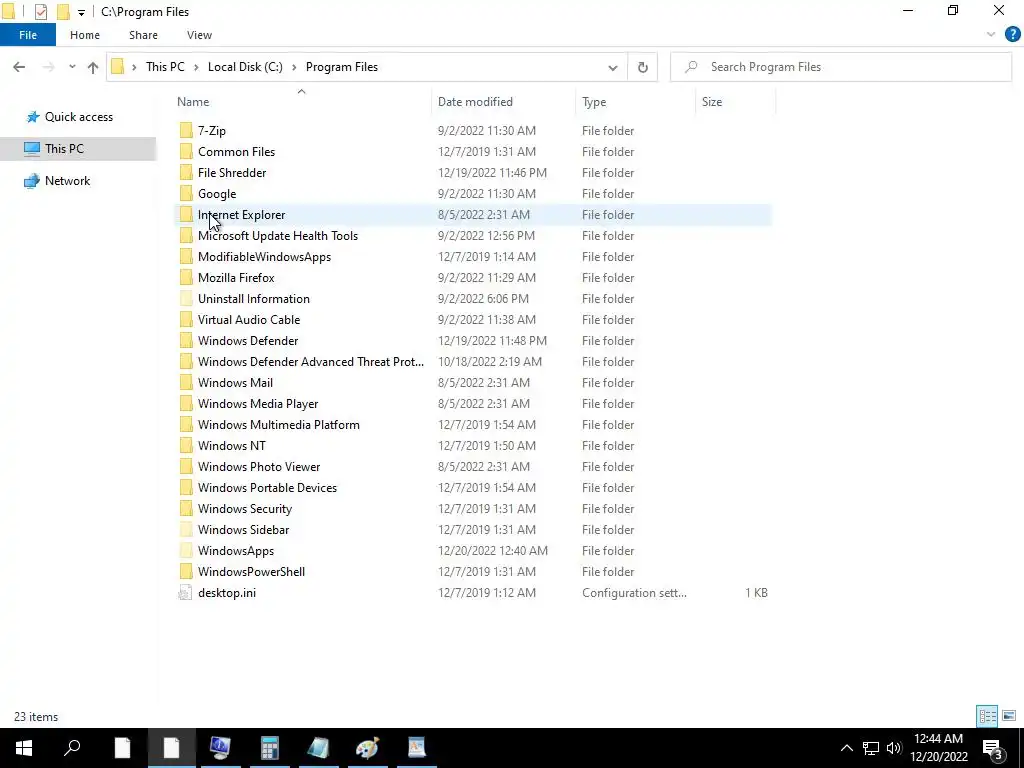
Task: Open the Properties quick access toolbar icon
Action: point(40,12)
